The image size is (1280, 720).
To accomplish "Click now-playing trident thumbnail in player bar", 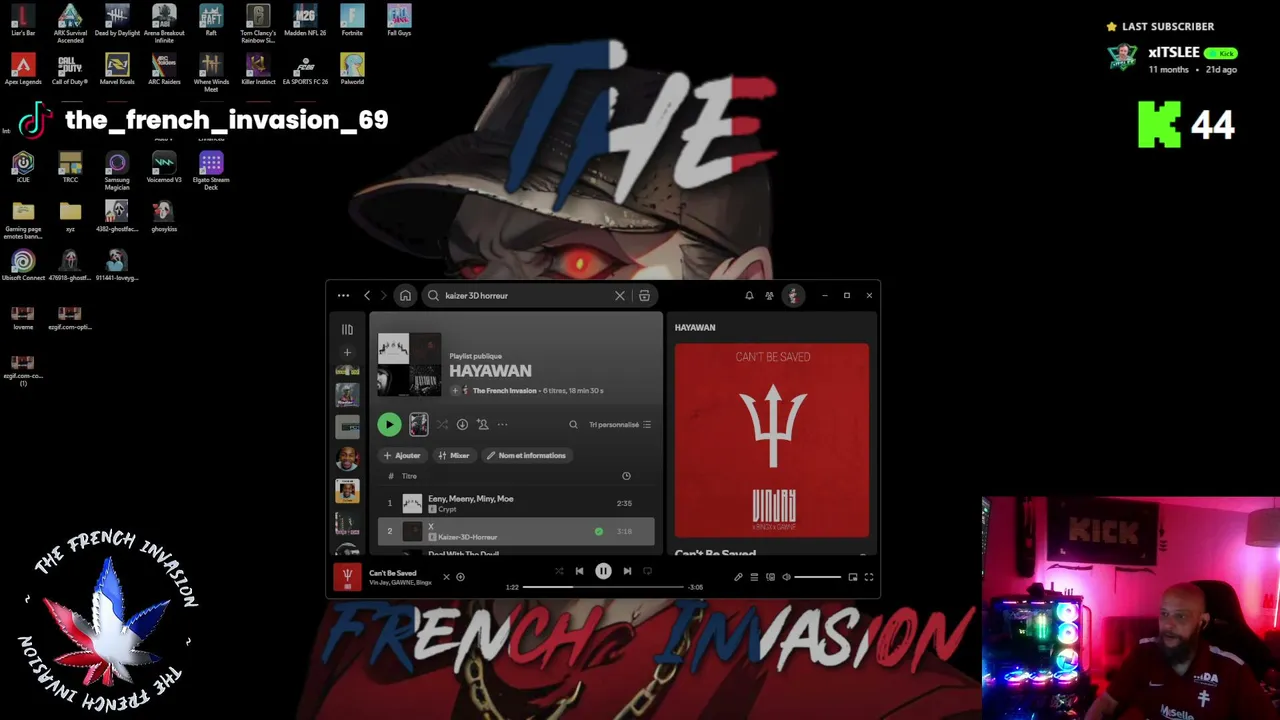I will coord(347,577).
